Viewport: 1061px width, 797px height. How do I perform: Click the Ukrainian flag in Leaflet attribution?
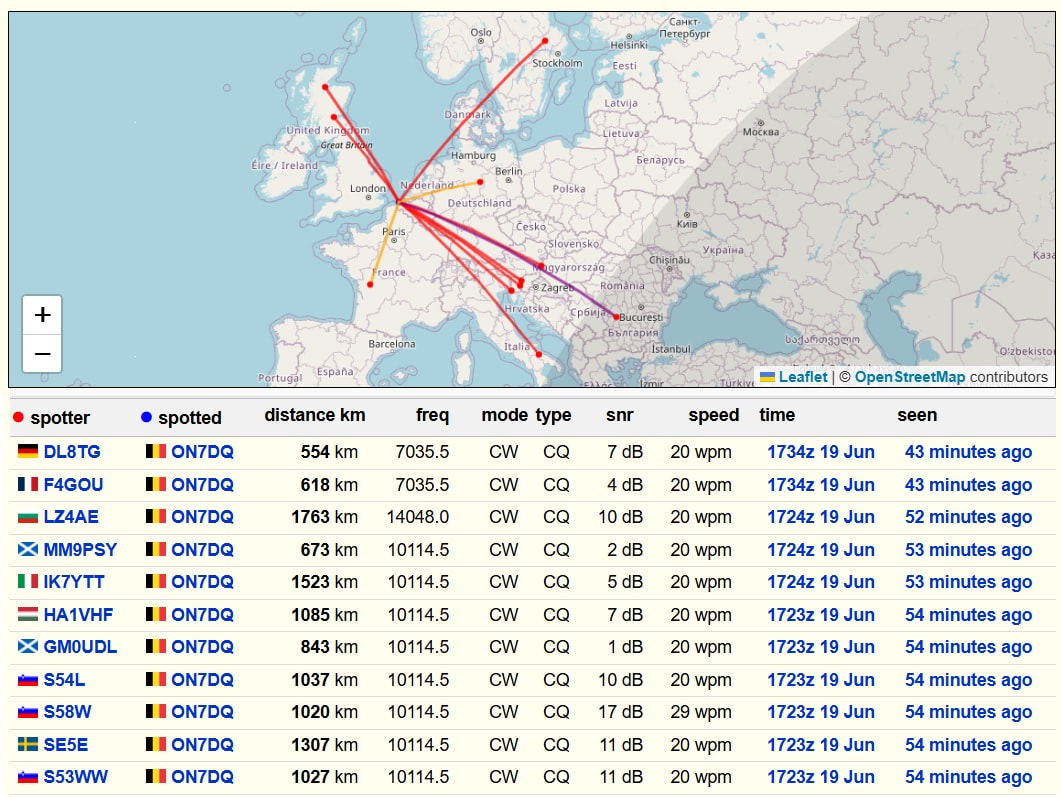coord(767,377)
